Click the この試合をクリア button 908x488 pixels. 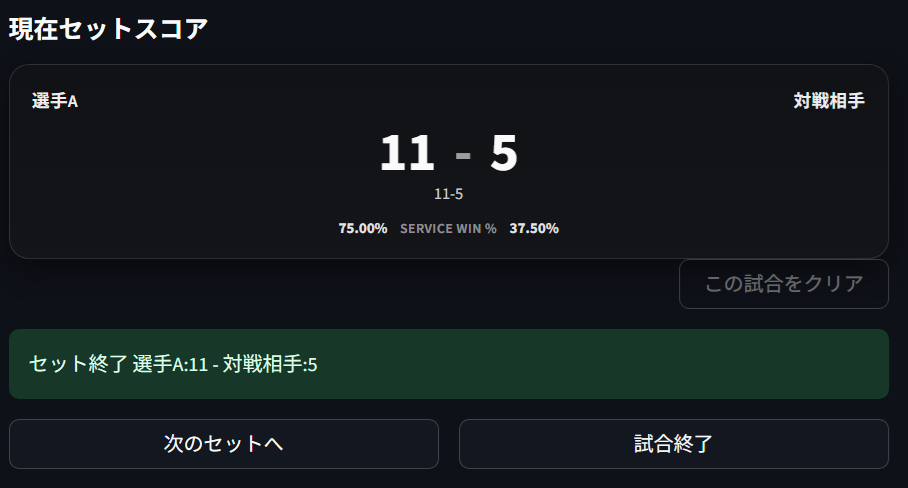(x=784, y=284)
